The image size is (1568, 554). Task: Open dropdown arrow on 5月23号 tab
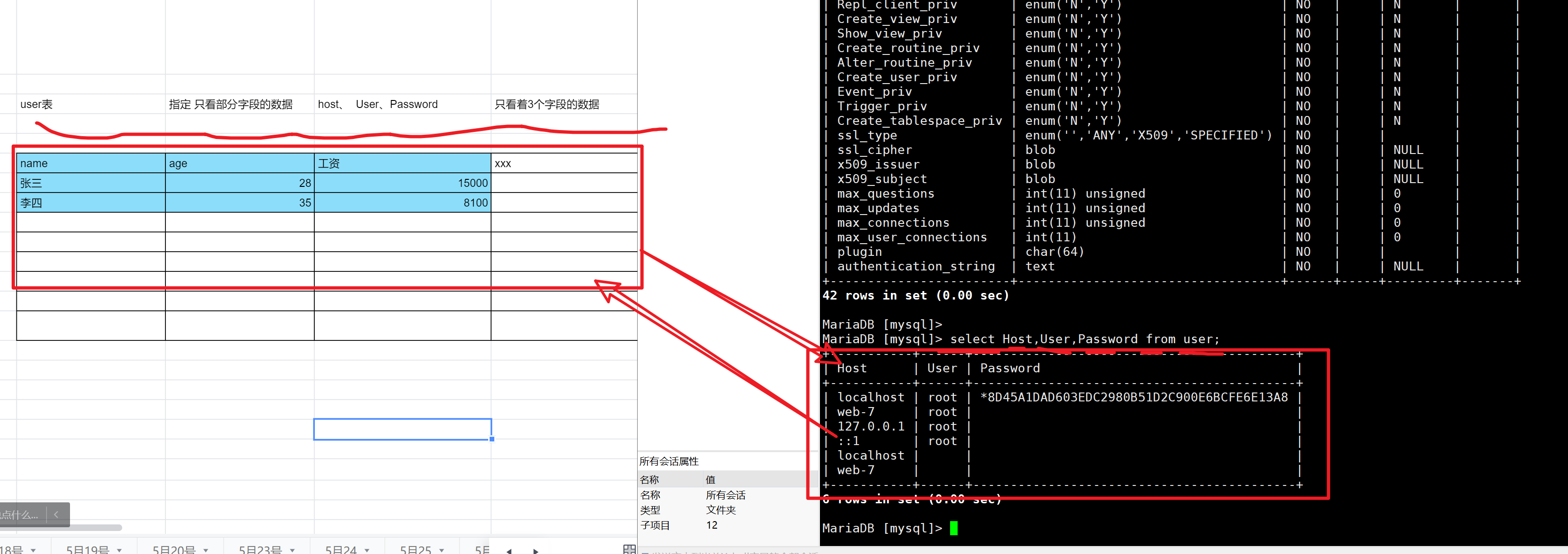[x=292, y=550]
